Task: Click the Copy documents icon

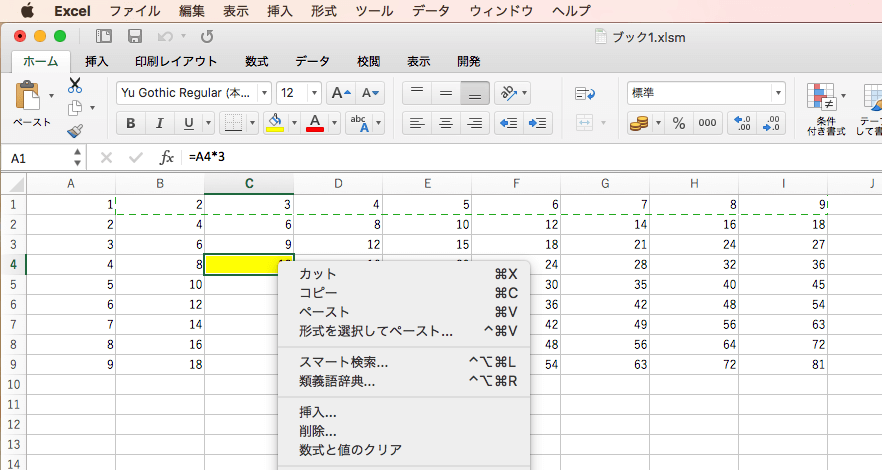Action: point(75,108)
